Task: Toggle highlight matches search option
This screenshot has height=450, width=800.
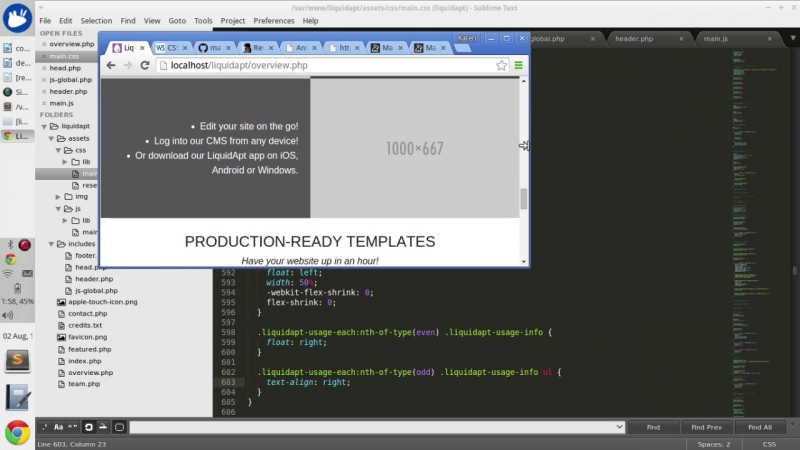Action: [119, 427]
